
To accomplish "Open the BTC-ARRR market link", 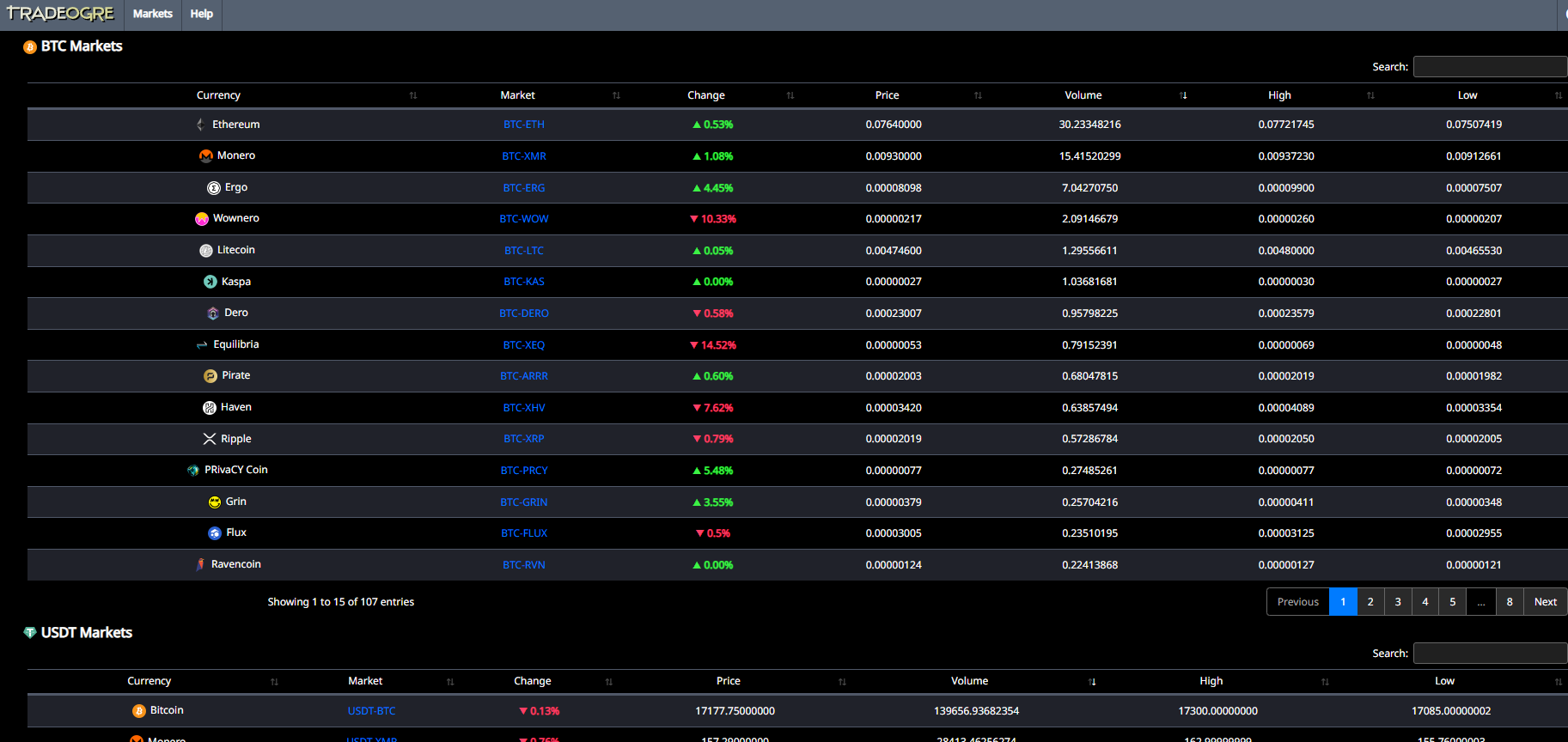I will (x=524, y=376).
